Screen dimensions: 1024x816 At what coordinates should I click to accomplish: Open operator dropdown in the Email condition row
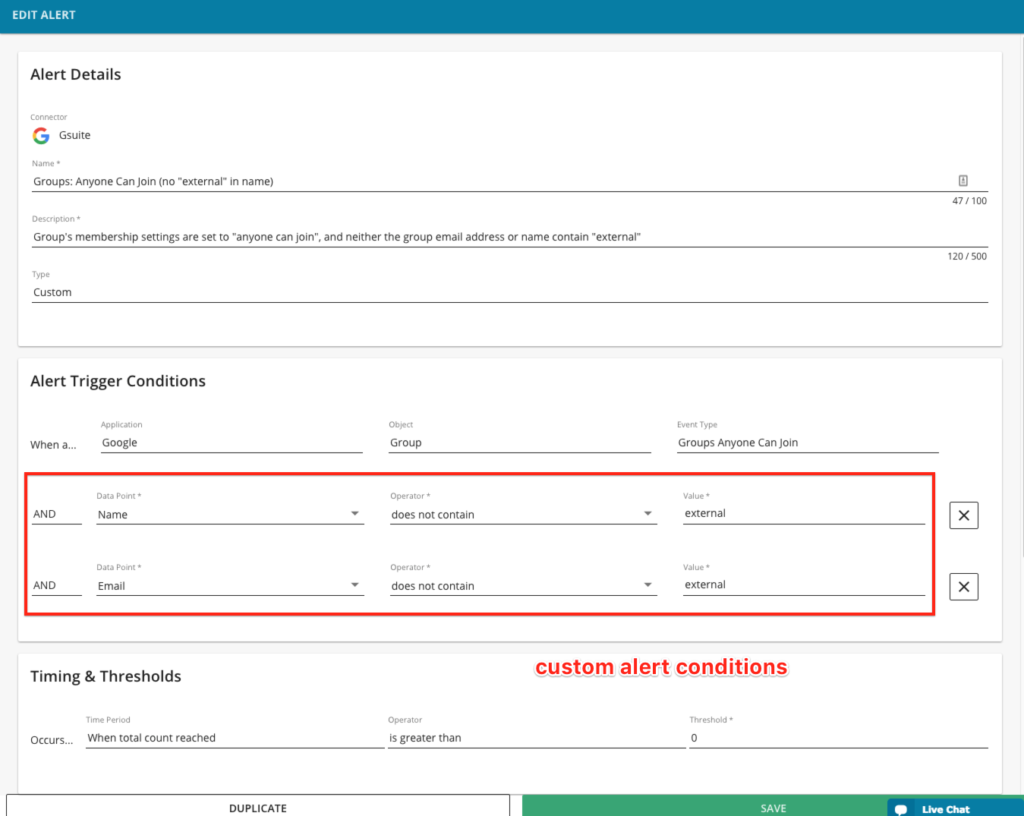(523, 586)
